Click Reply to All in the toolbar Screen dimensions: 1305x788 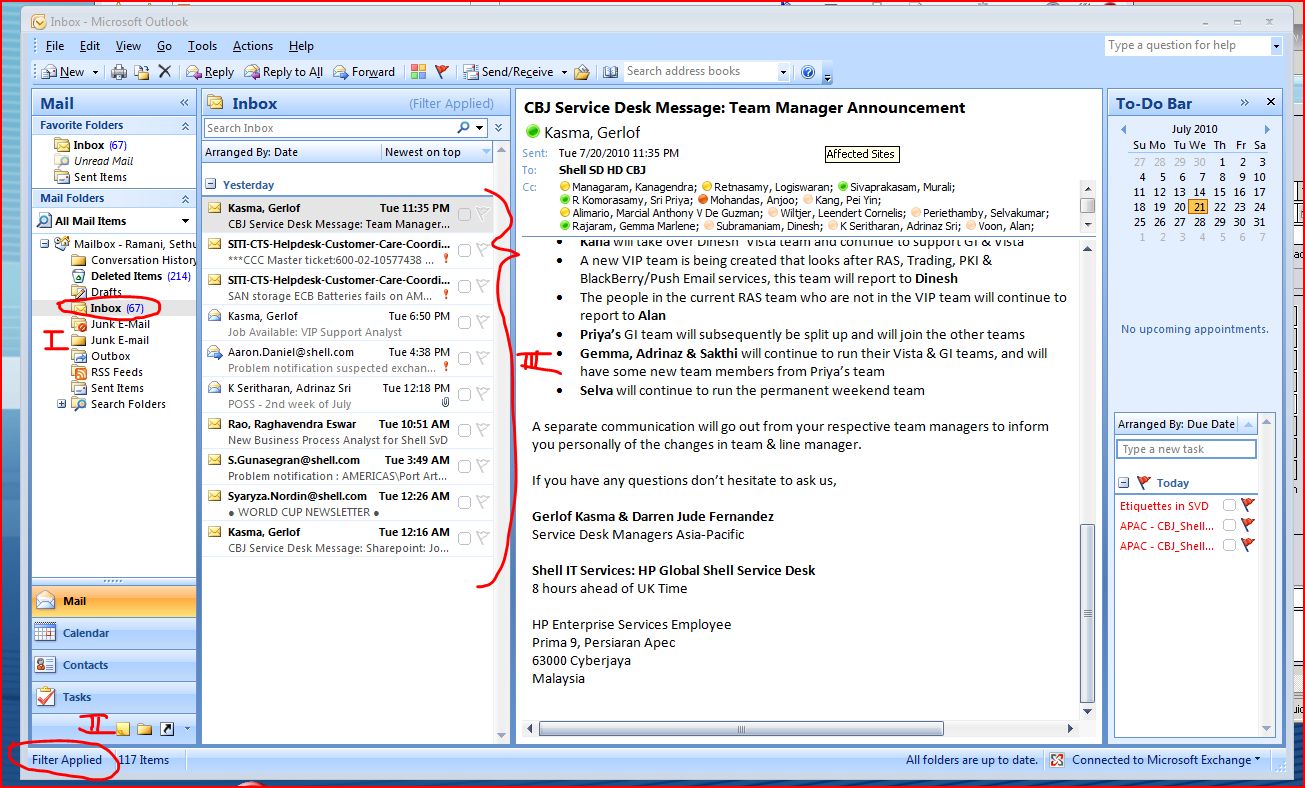284,72
